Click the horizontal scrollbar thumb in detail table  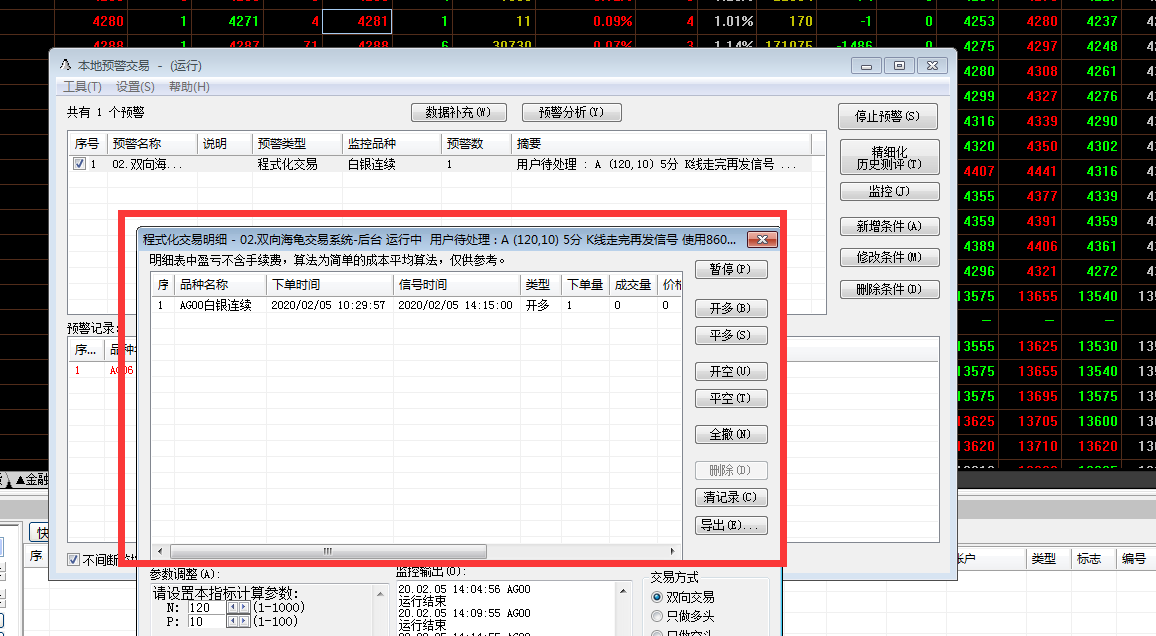pyautogui.click(x=328, y=551)
